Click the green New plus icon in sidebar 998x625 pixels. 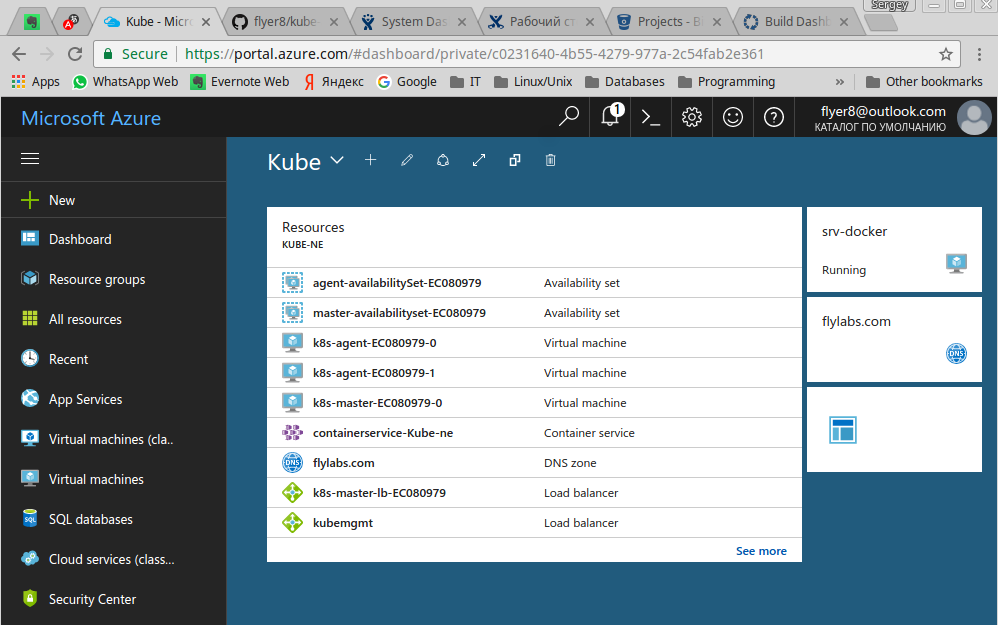(x=27, y=199)
